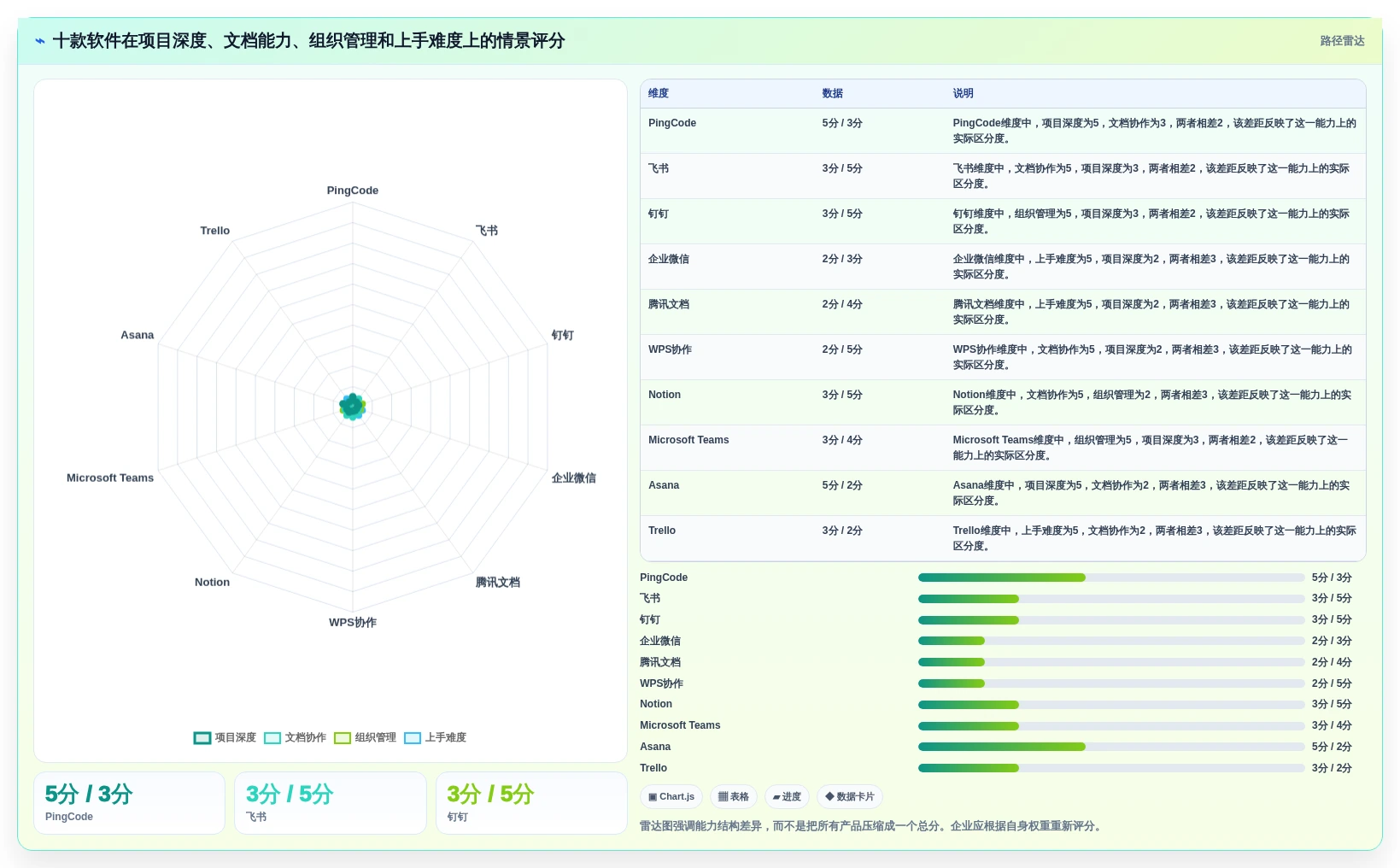Image resolution: width=1400 pixels, height=868 pixels.
Task: Click the Asana axis label on radar
Action: (x=138, y=336)
